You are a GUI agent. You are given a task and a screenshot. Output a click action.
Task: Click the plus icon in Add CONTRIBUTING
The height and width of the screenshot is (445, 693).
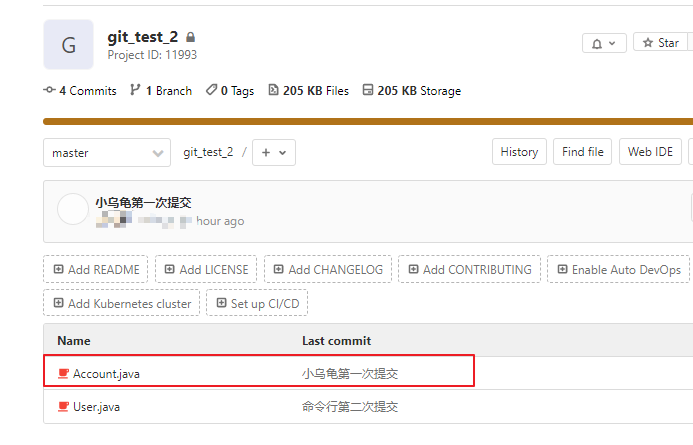(413, 269)
